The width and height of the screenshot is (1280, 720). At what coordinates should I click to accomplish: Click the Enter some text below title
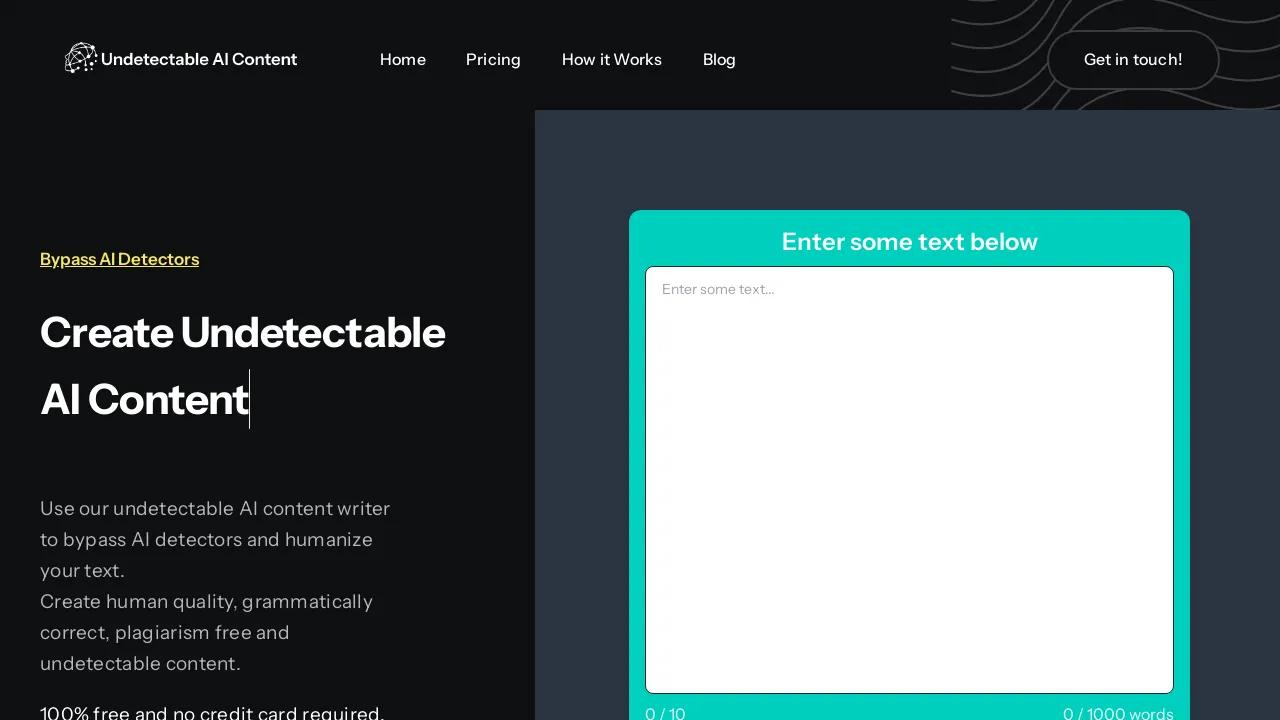[909, 242]
